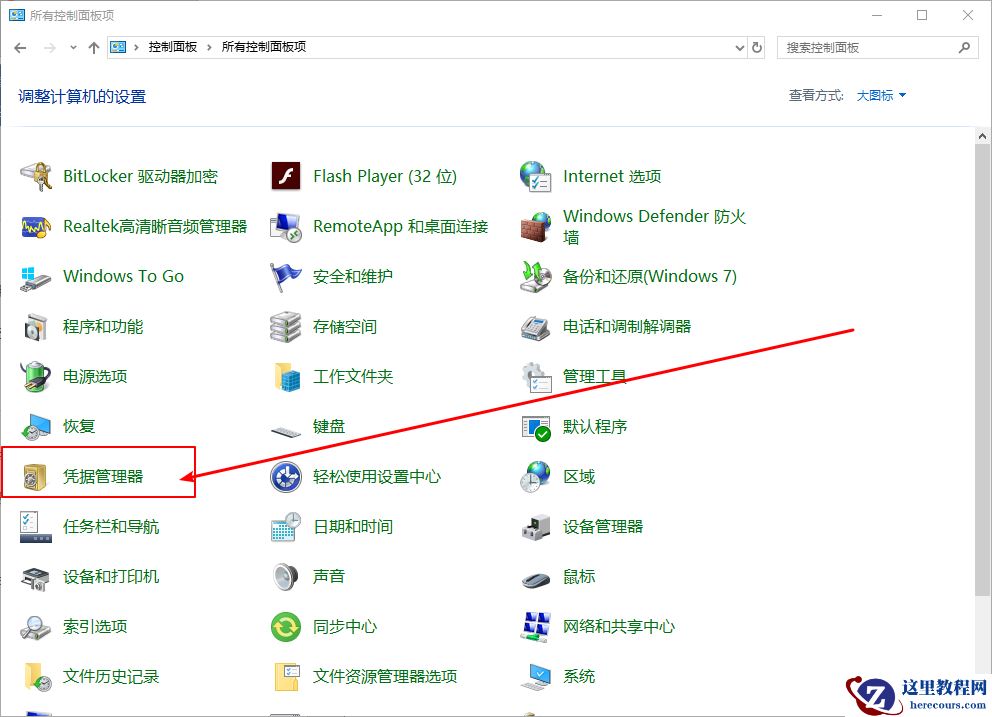992x717 pixels.
Task: Open the address bar dropdown arrow
Action: pyautogui.click(x=738, y=47)
